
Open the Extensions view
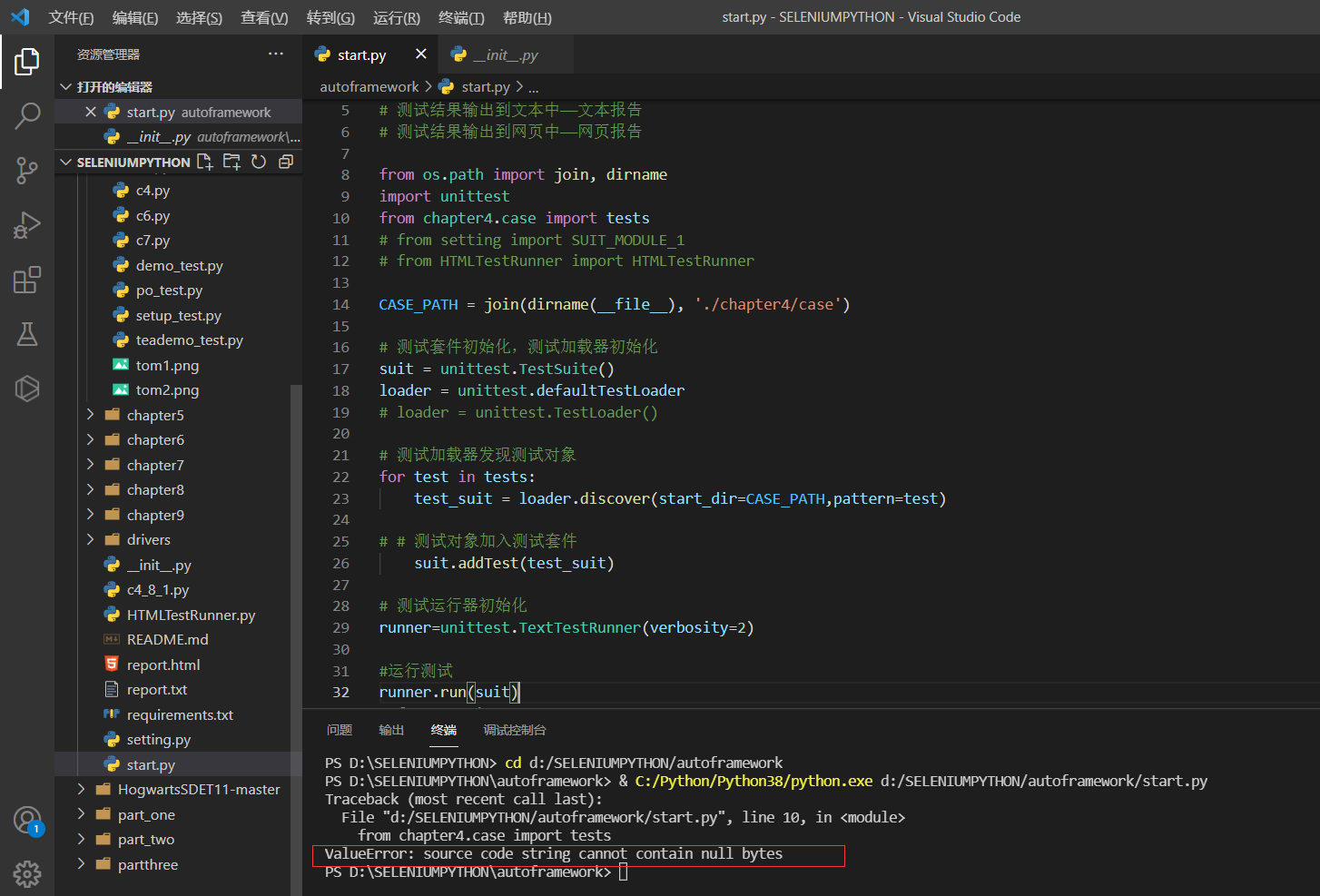click(x=27, y=280)
